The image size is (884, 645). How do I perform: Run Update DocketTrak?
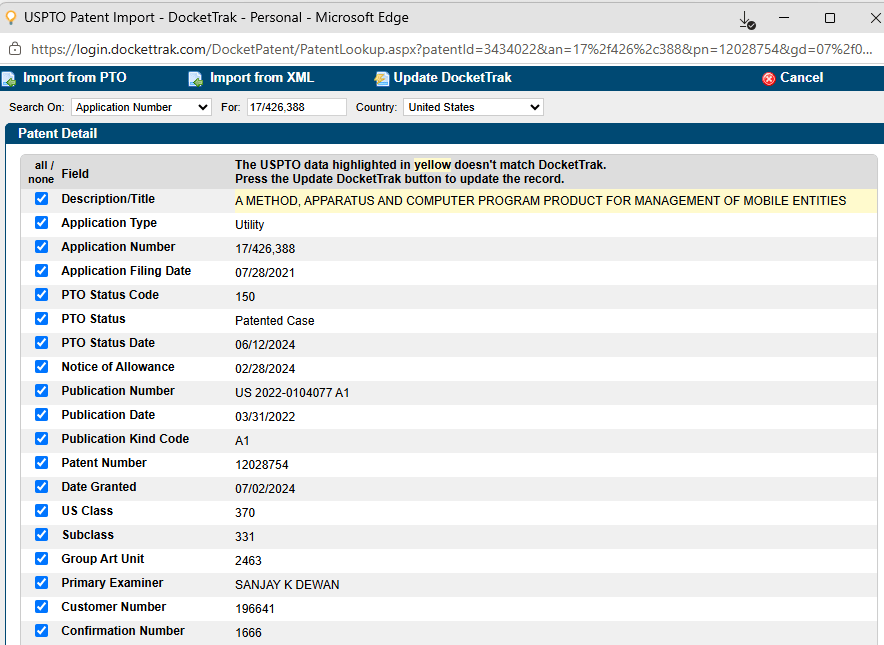pyautogui.click(x=452, y=78)
